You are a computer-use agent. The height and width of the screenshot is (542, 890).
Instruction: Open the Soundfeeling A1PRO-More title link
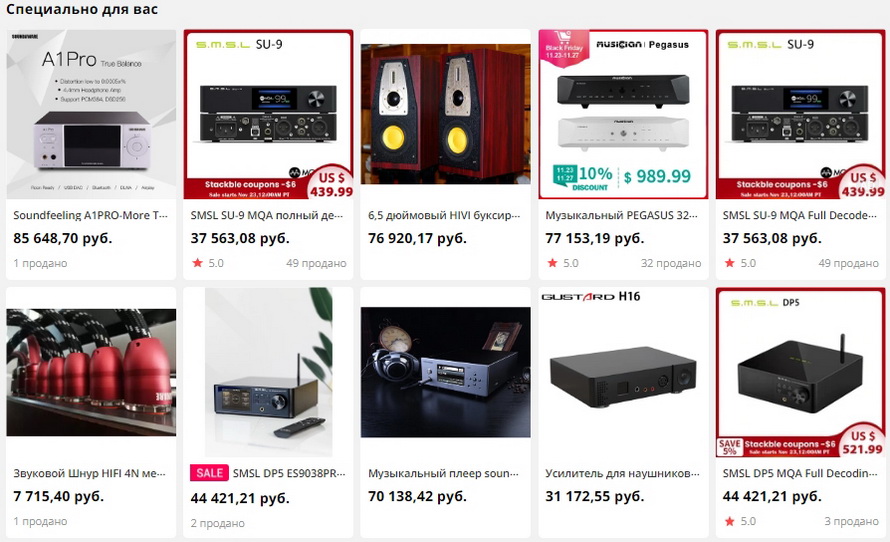click(91, 215)
